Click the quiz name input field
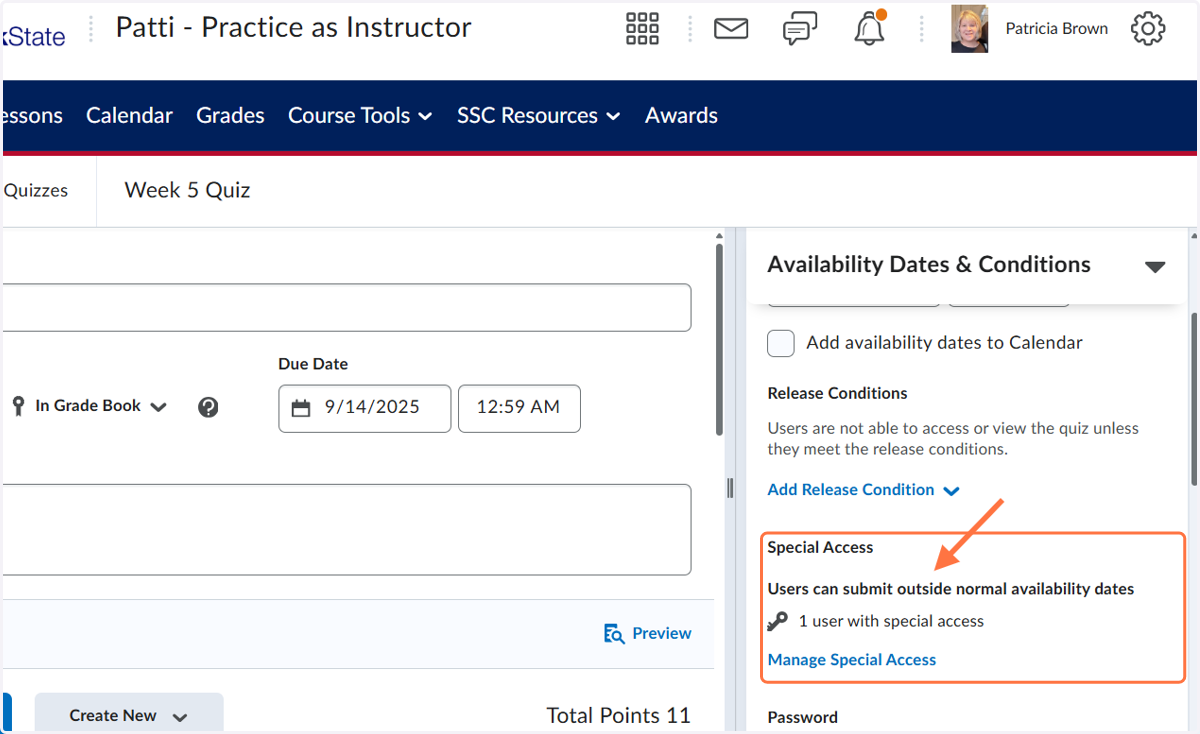This screenshot has width=1200, height=734. coord(346,308)
